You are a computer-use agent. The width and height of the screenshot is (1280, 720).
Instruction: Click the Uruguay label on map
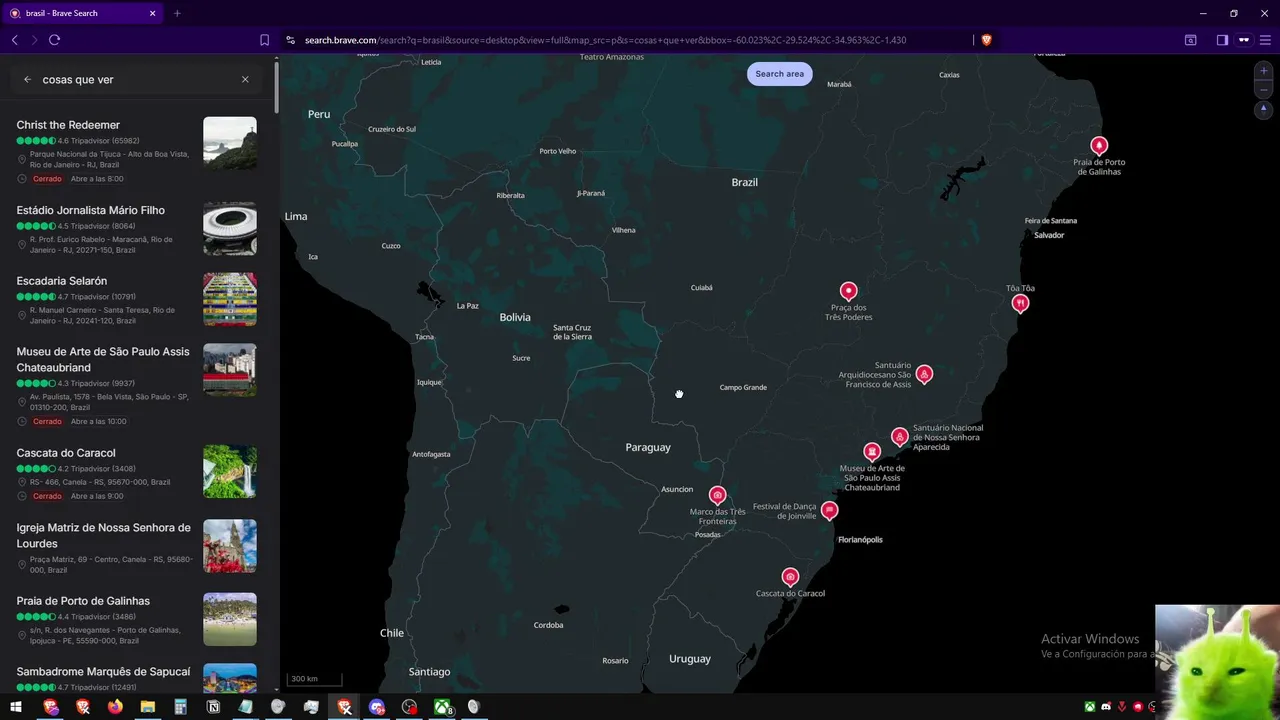click(x=690, y=659)
